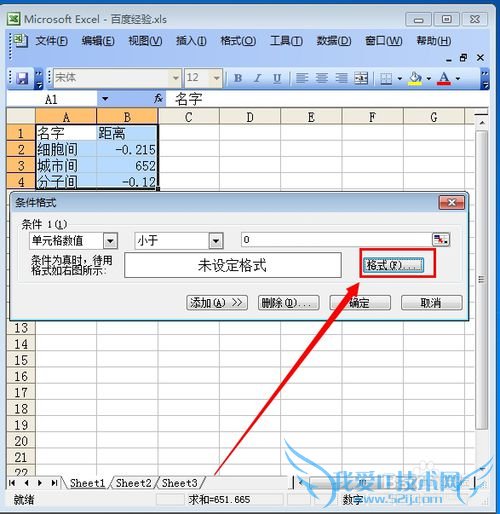
Task: Go to first sheet navigation arrow
Action: (x=12, y=483)
